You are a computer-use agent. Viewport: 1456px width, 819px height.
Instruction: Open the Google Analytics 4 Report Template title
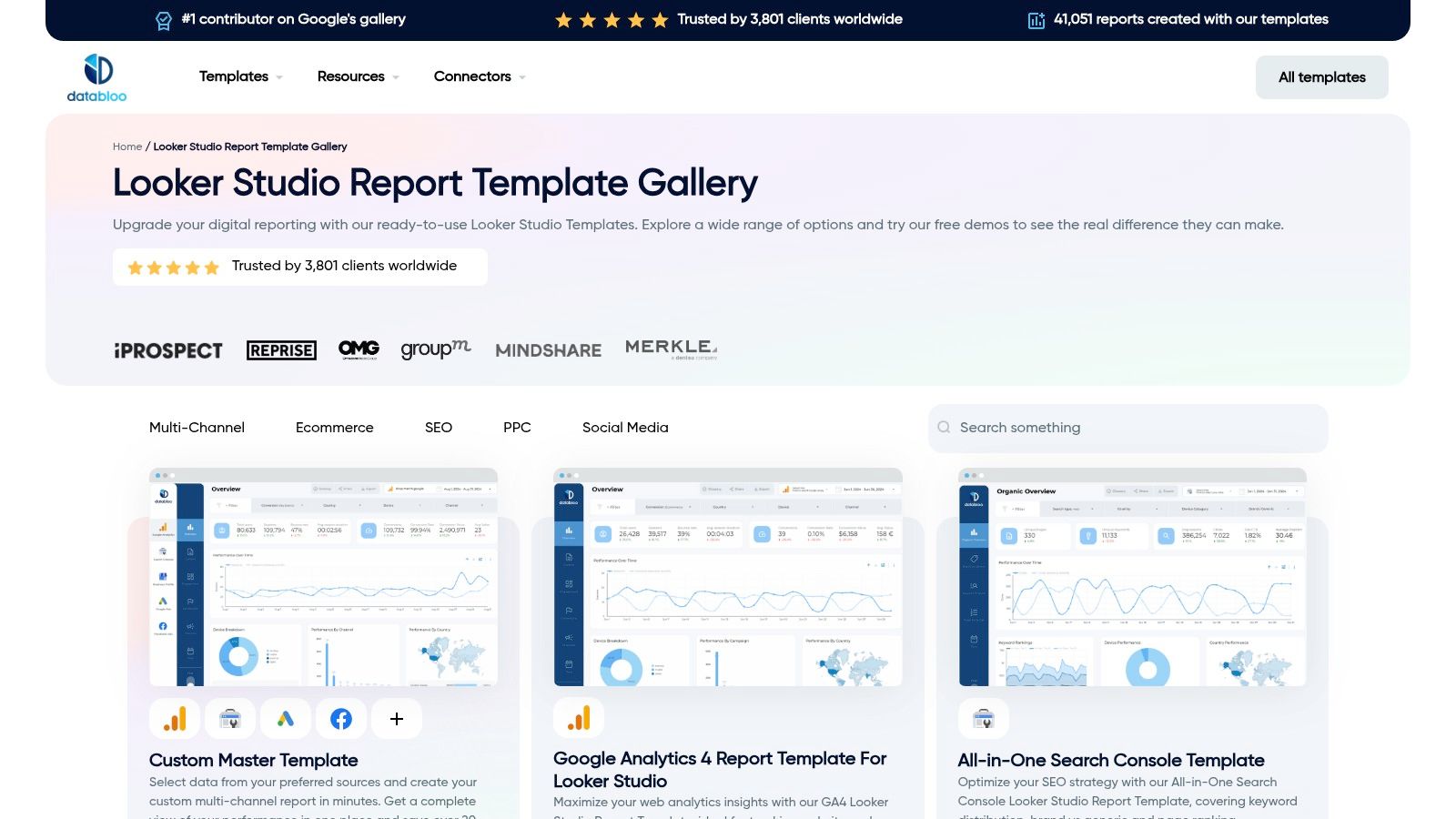[719, 770]
